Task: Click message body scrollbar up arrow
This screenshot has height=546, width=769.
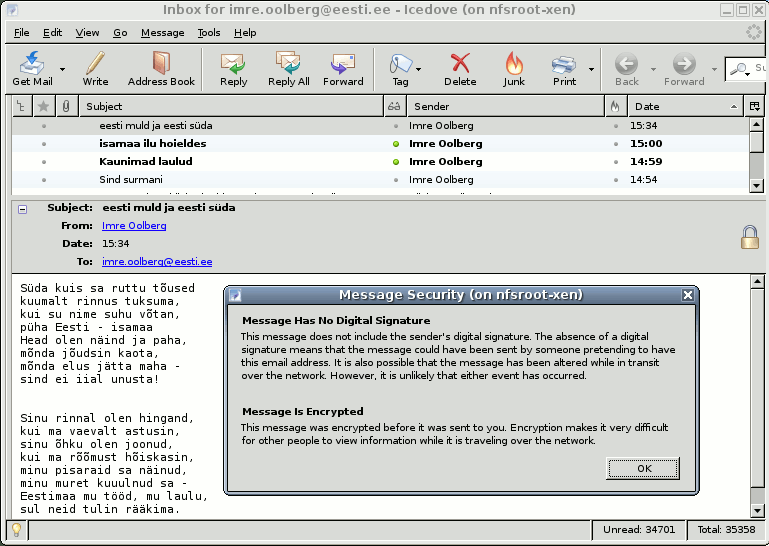Action: tap(757, 282)
